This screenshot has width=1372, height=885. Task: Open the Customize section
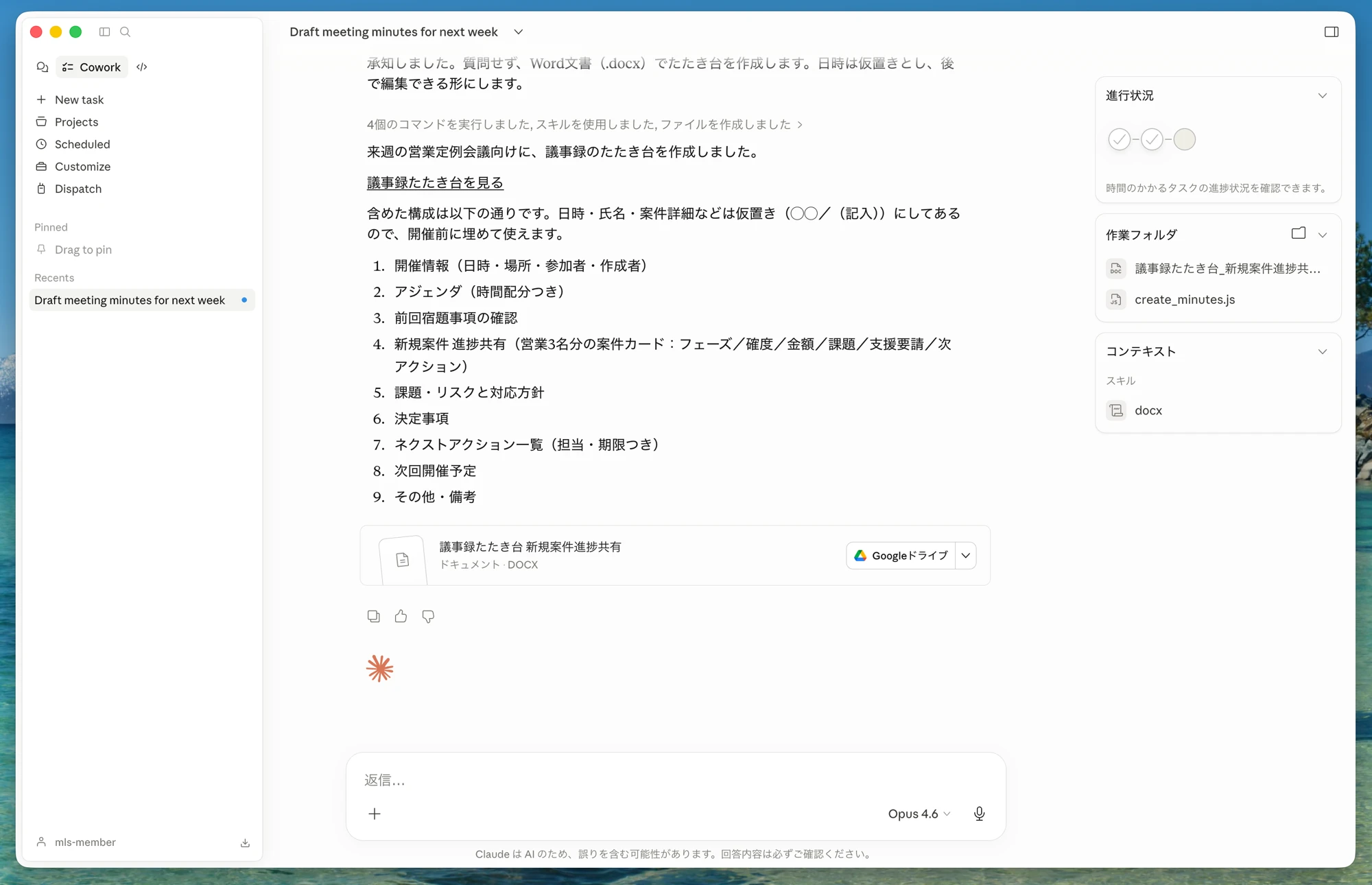click(142, 167)
